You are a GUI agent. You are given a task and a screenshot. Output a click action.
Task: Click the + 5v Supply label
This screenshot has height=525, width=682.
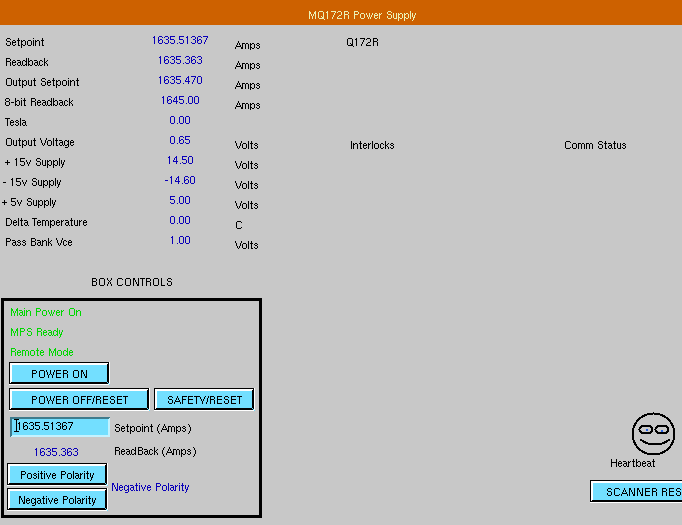(x=29, y=203)
